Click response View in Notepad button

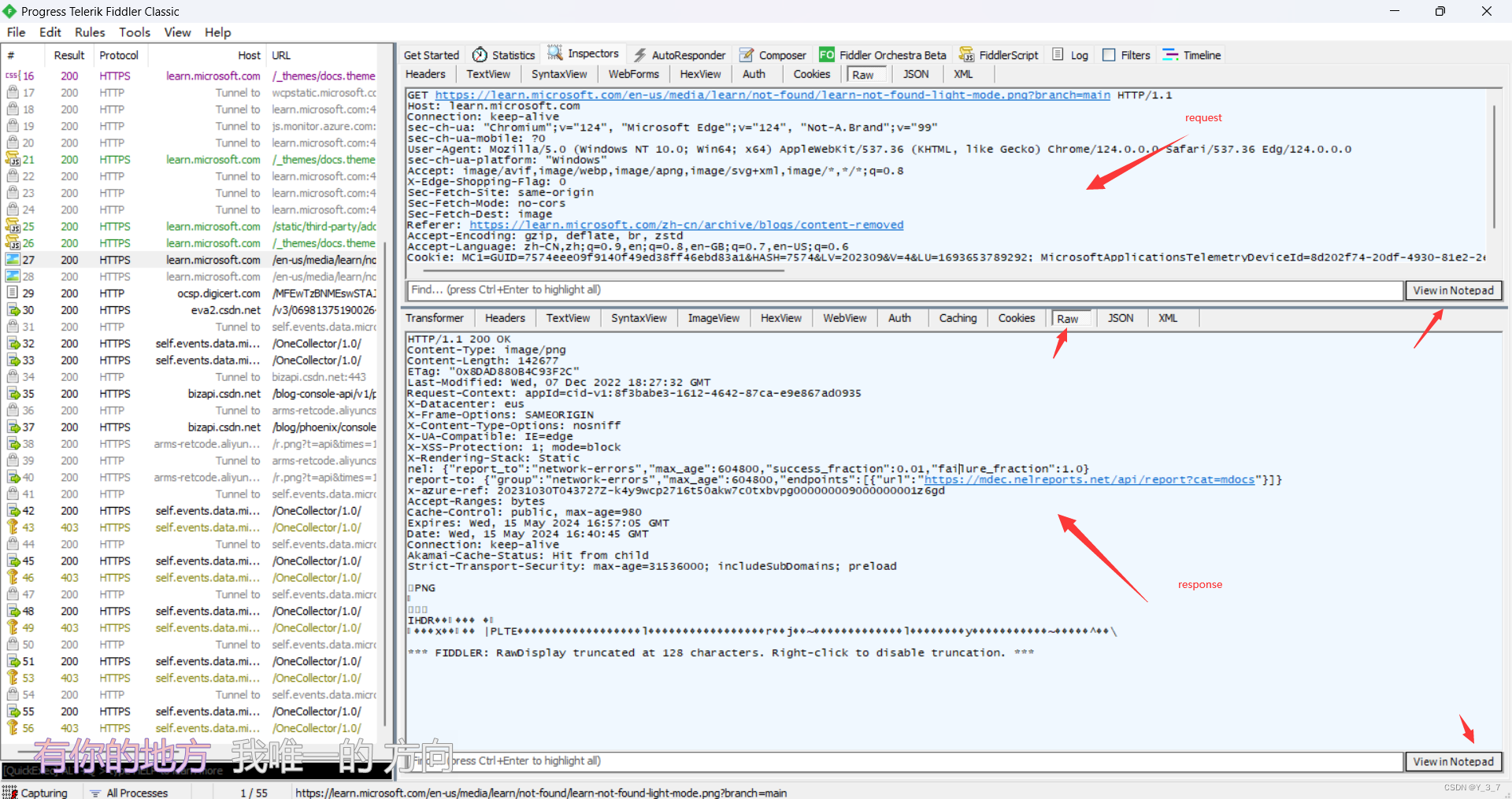[1453, 761]
